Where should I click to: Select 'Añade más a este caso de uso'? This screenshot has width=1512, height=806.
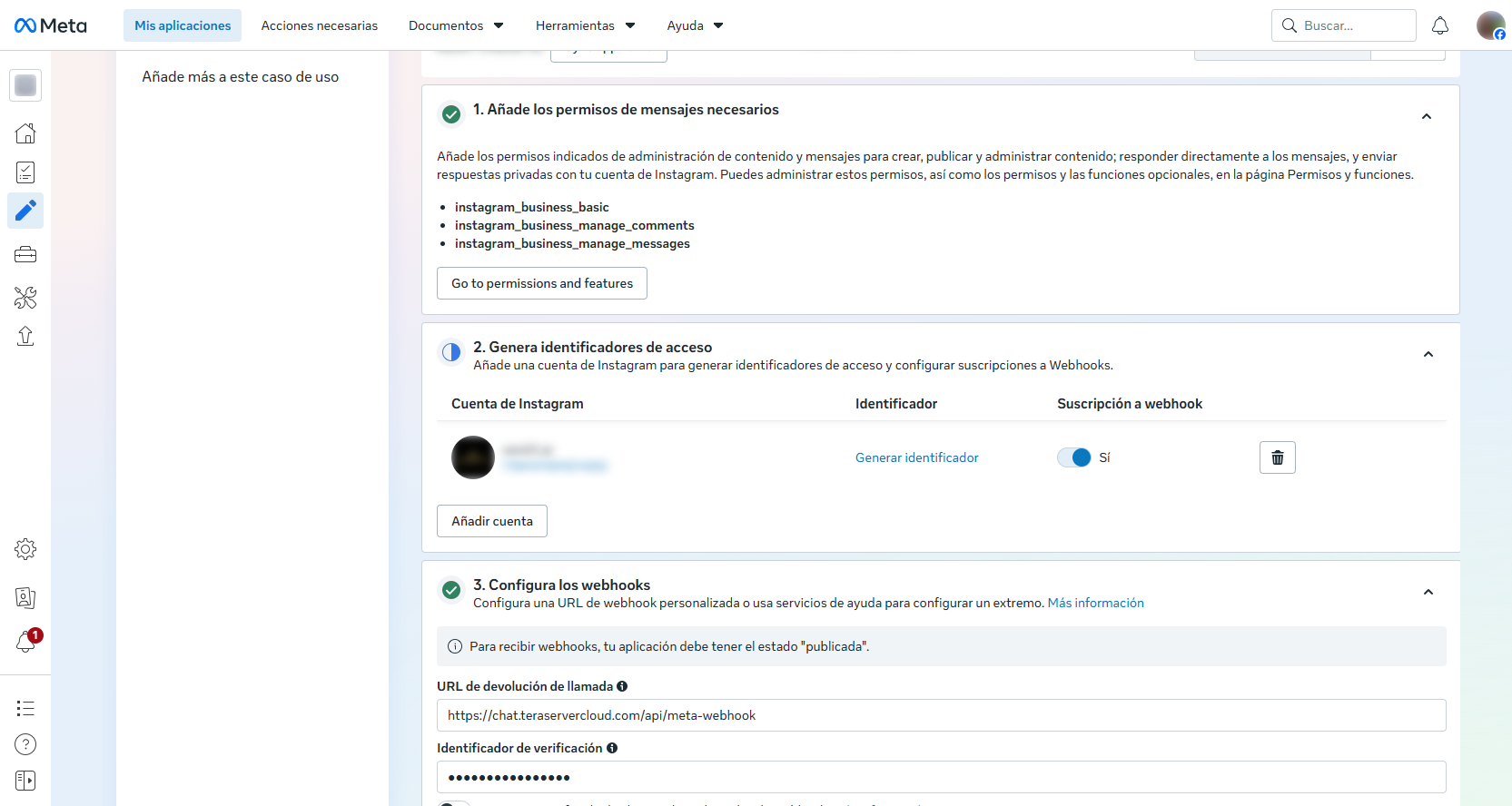[241, 77]
